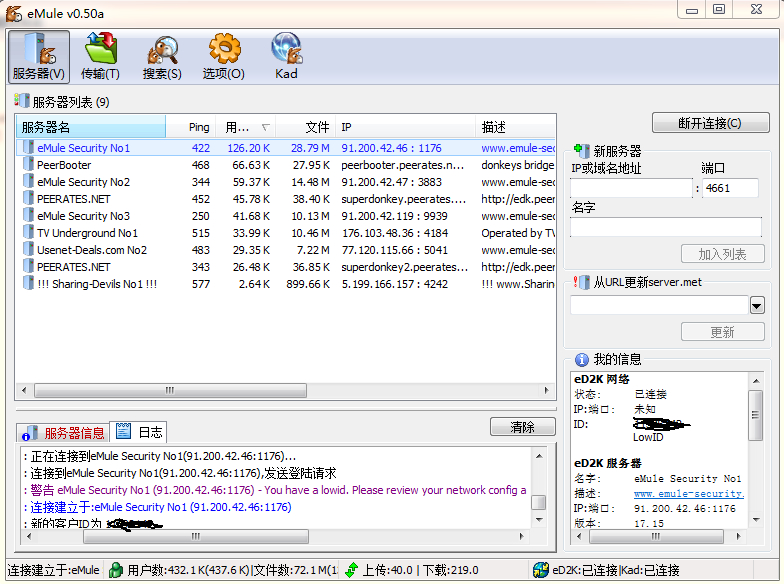The height and width of the screenshot is (584, 784).
Task: Sort by the Ping column header
Action: (191, 127)
